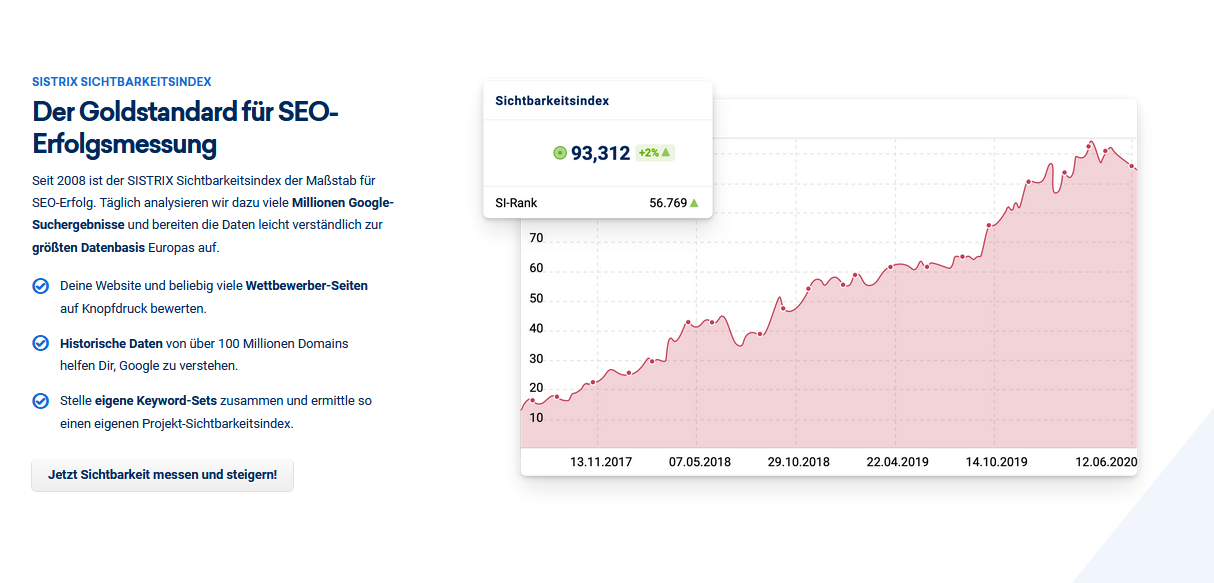Click the SISTRIX SICHTBARKEITSINDEX label
Viewport: 1214px width, 583px height.
pos(122,82)
